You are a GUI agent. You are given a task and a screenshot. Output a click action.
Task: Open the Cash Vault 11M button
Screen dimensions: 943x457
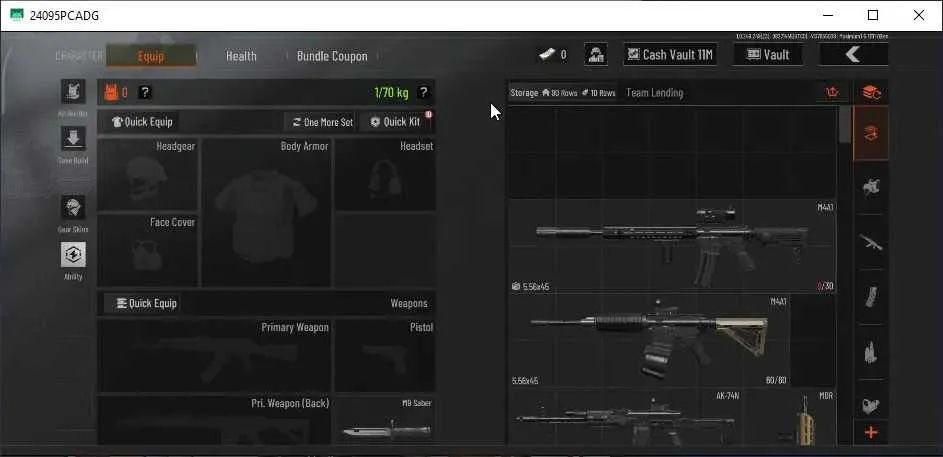point(671,55)
